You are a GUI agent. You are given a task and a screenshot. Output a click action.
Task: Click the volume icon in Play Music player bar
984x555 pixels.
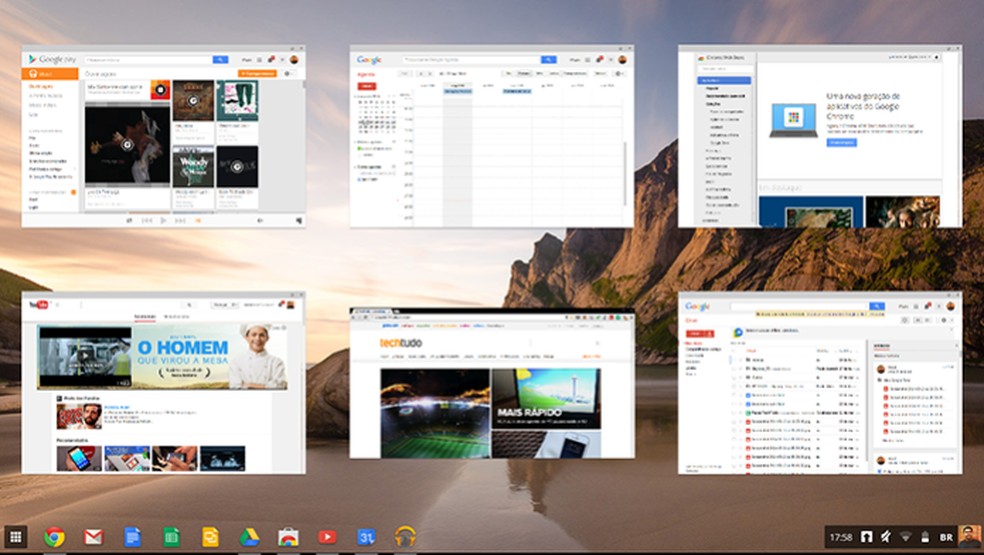260,220
